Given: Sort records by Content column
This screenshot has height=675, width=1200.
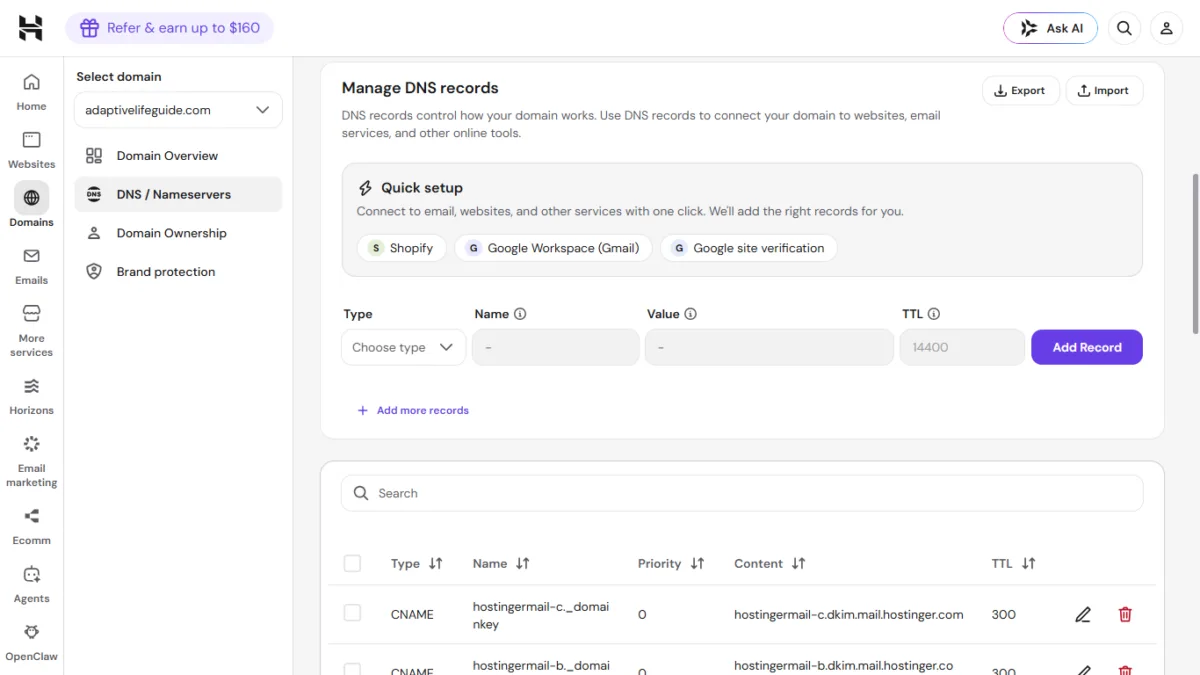Looking at the screenshot, I should point(798,564).
